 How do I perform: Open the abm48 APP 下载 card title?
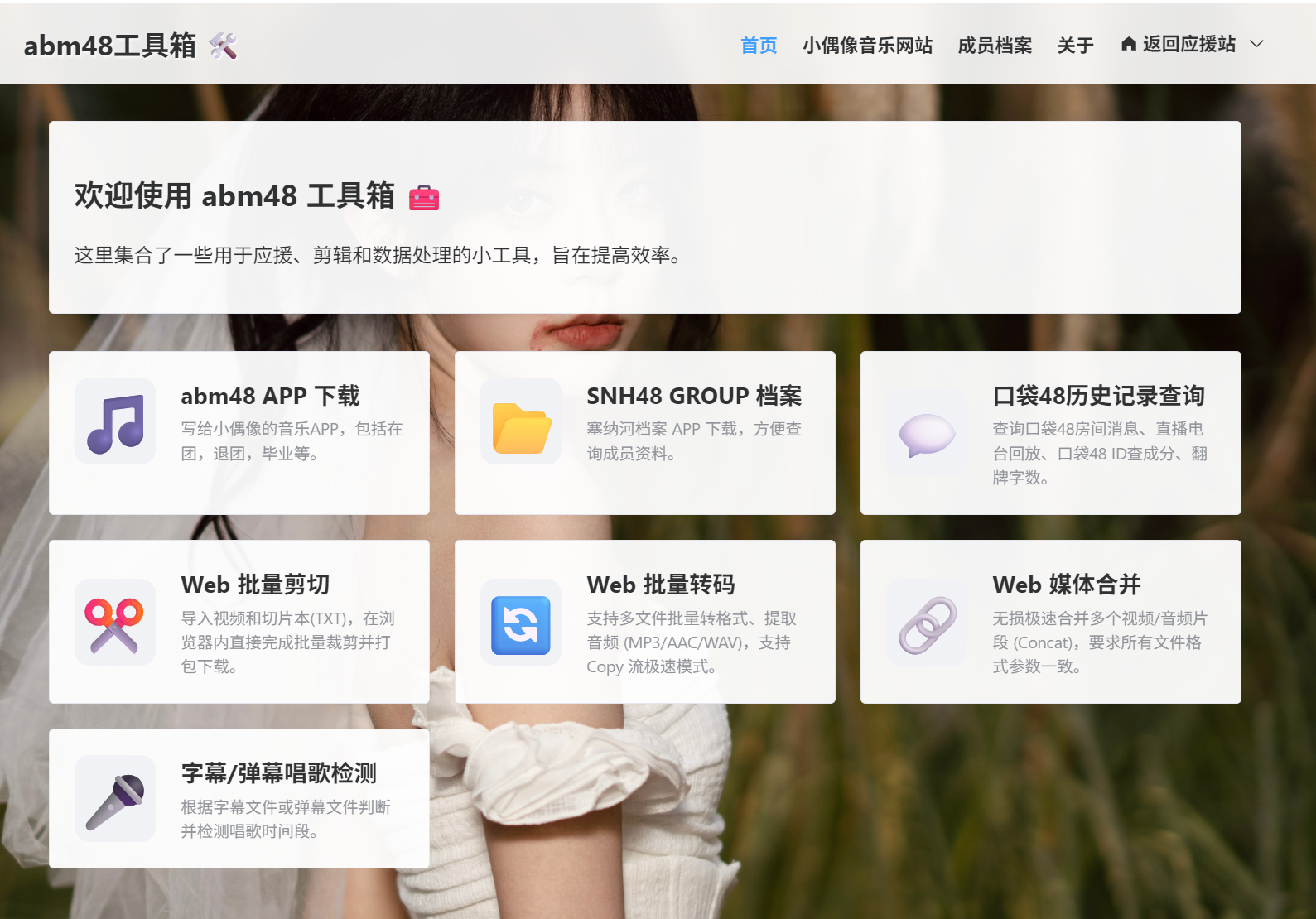[270, 396]
